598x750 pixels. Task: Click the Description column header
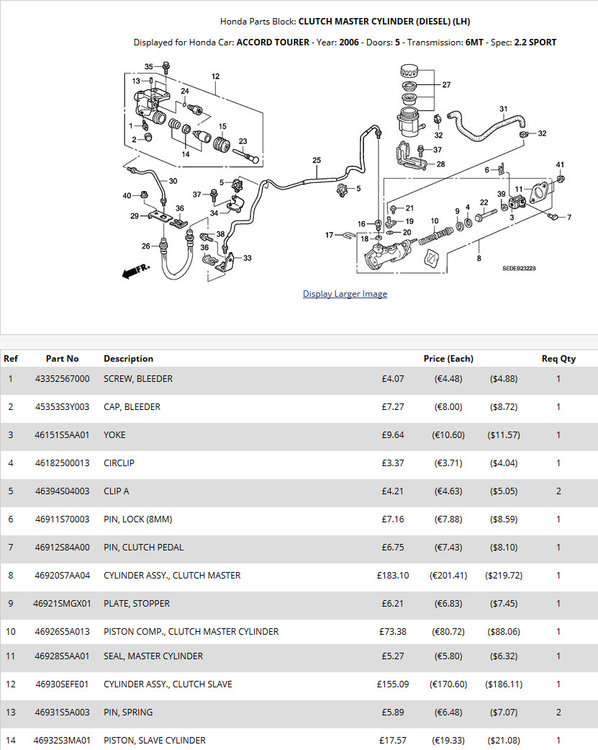pyautogui.click(x=128, y=359)
